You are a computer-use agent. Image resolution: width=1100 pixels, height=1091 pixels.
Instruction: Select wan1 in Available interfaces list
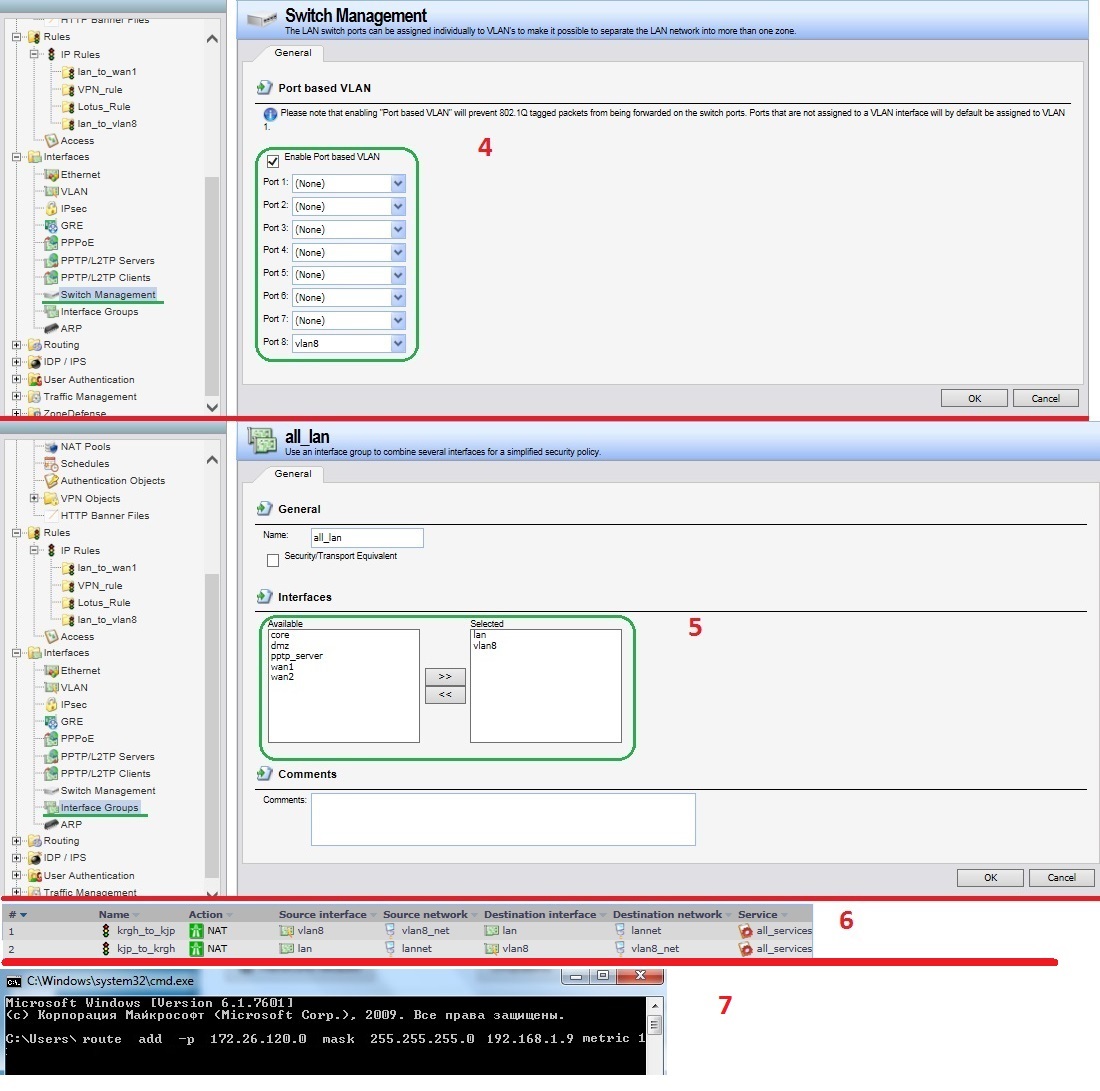pos(282,667)
